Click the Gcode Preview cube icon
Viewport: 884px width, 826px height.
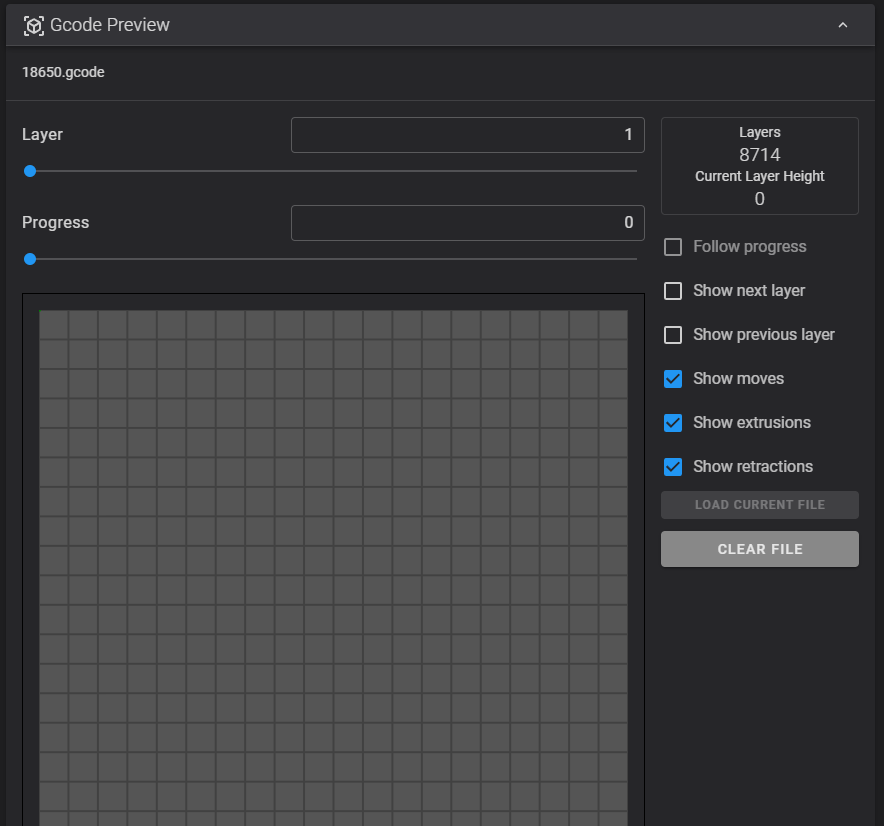(36, 24)
